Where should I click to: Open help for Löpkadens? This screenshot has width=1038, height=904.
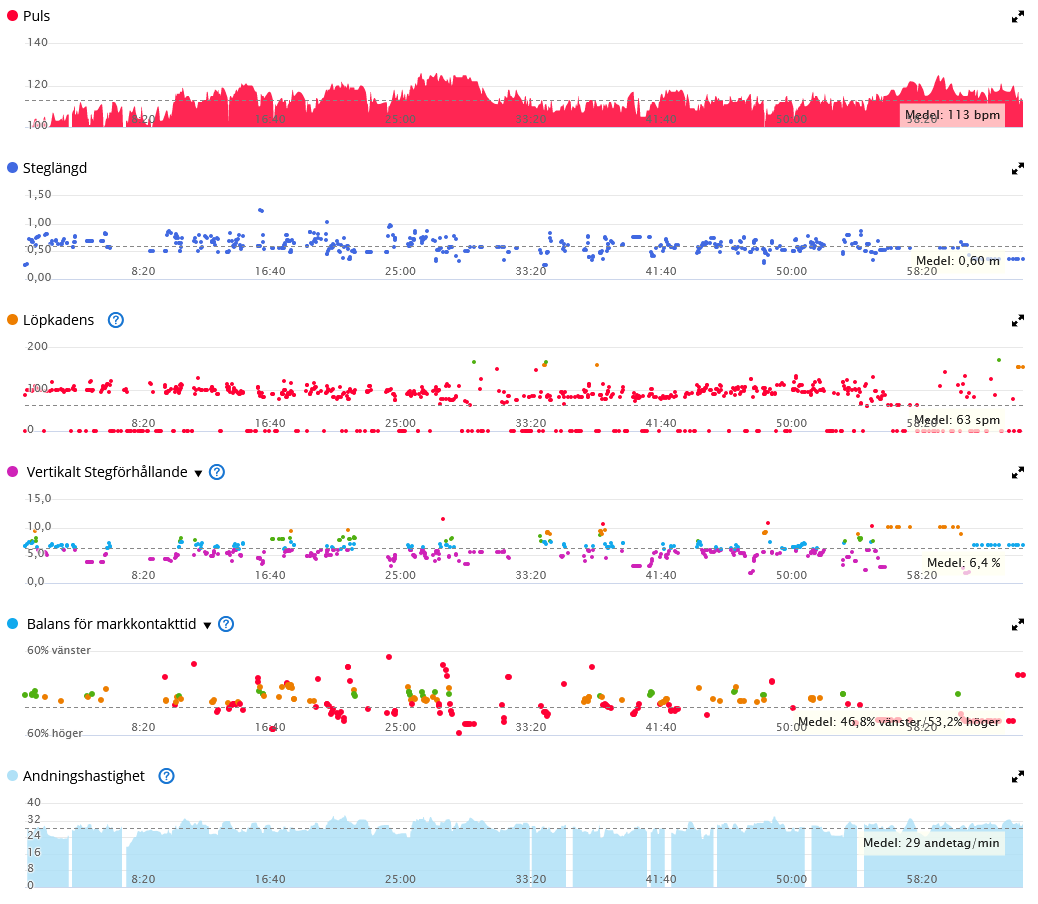116,320
